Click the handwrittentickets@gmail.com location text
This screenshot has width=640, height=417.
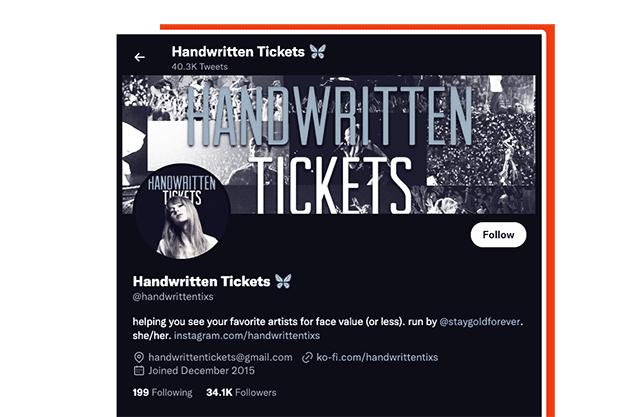tap(220, 357)
